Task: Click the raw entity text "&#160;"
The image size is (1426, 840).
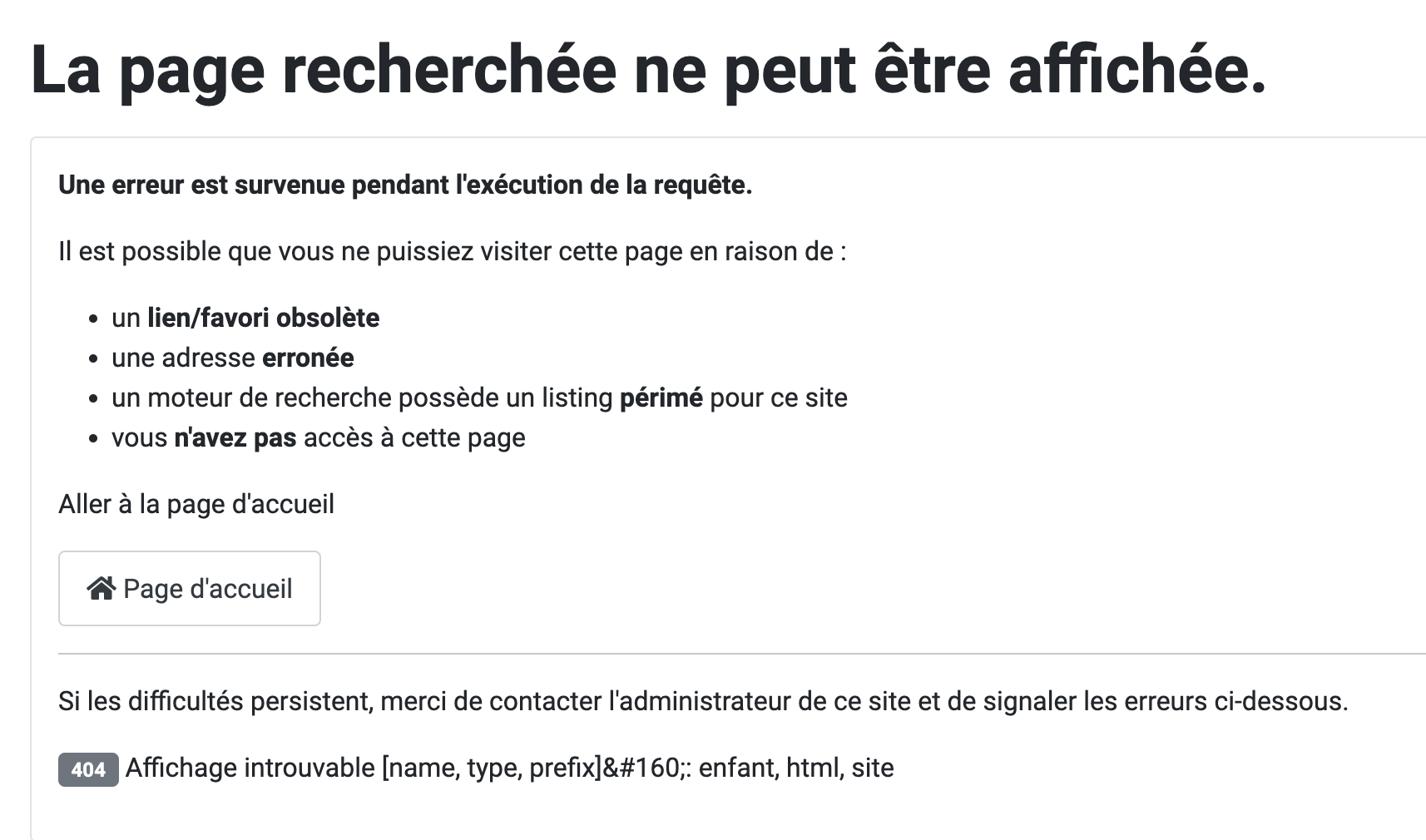Action: pos(643,768)
